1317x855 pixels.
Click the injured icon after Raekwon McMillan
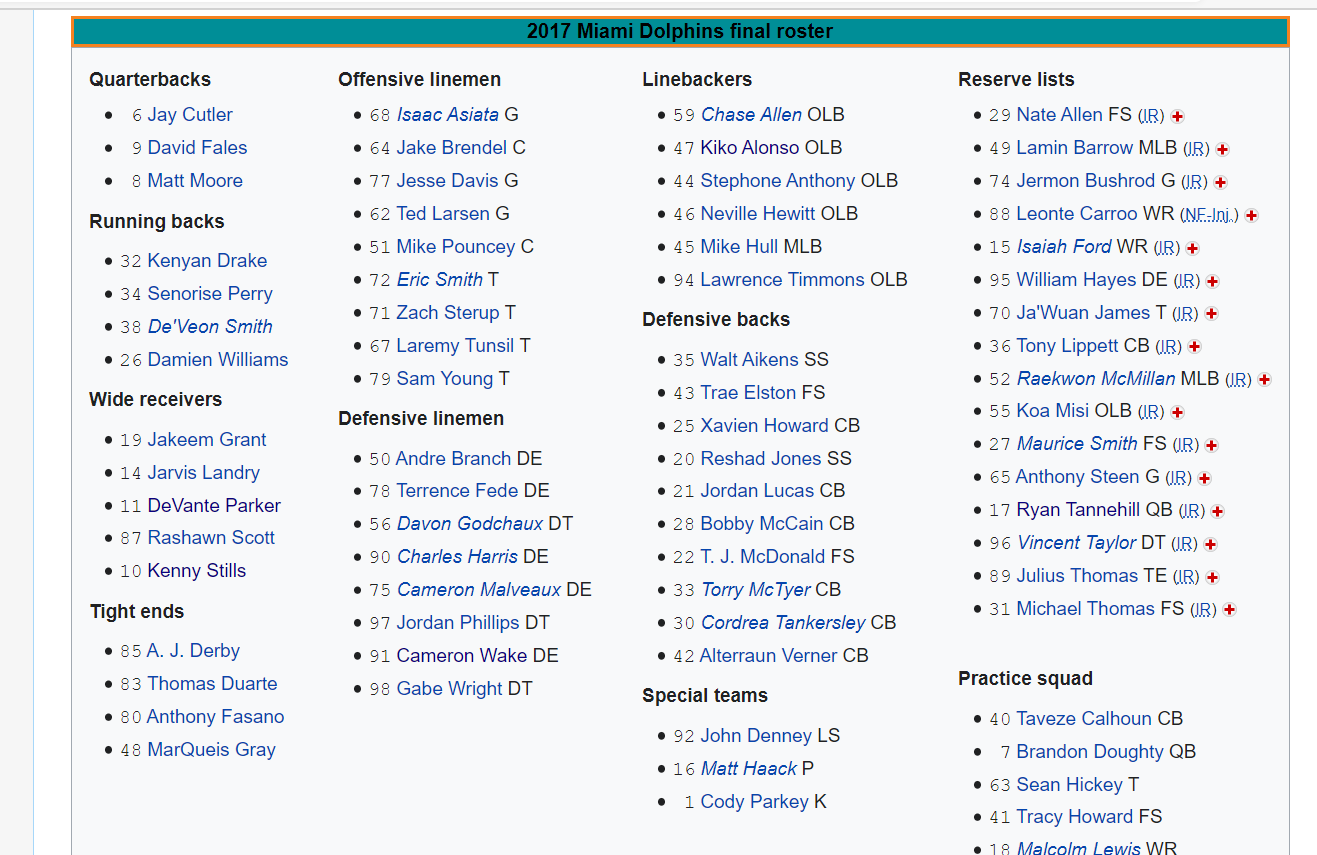pyautogui.click(x=1264, y=380)
